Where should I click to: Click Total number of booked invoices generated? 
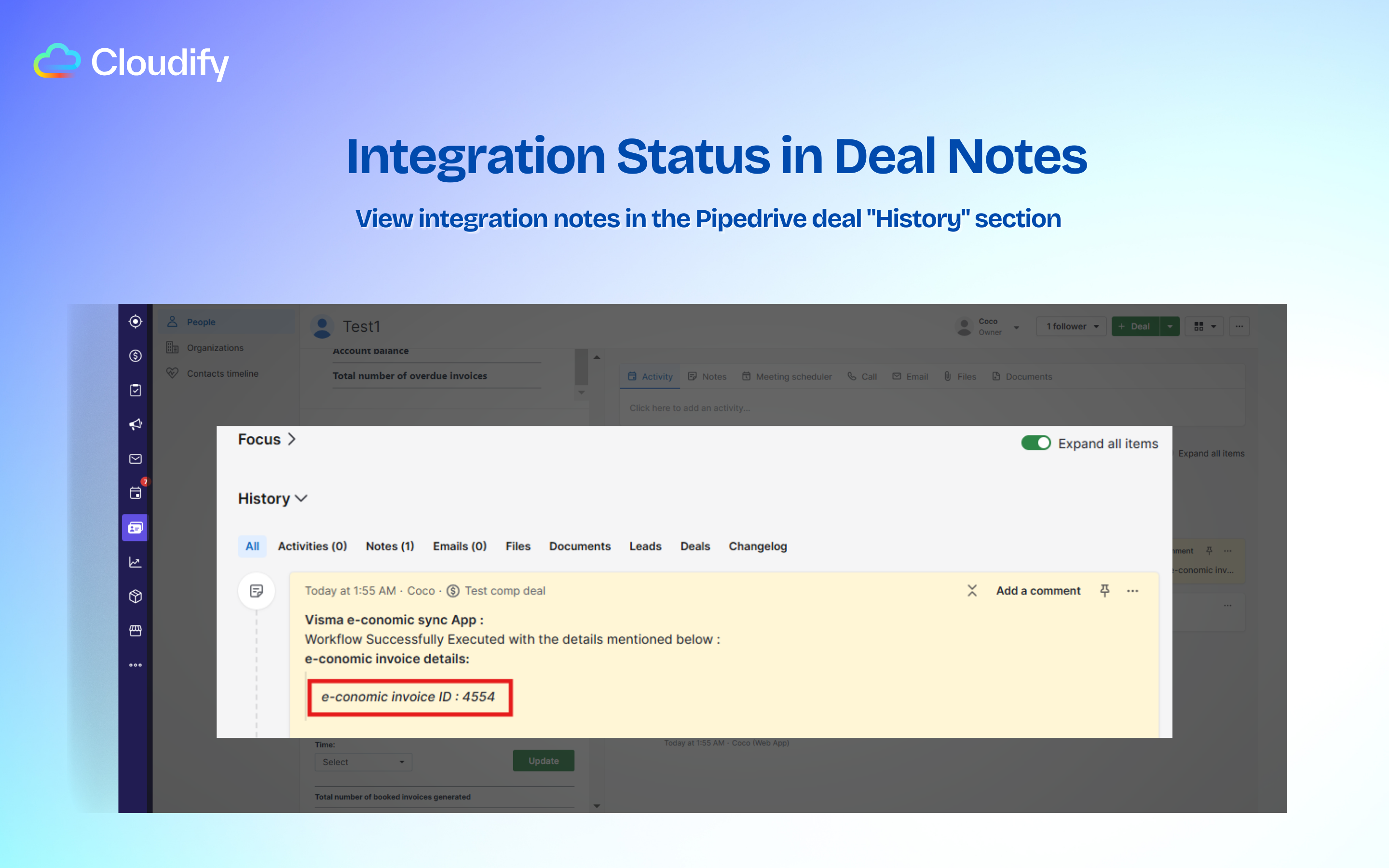(393, 797)
